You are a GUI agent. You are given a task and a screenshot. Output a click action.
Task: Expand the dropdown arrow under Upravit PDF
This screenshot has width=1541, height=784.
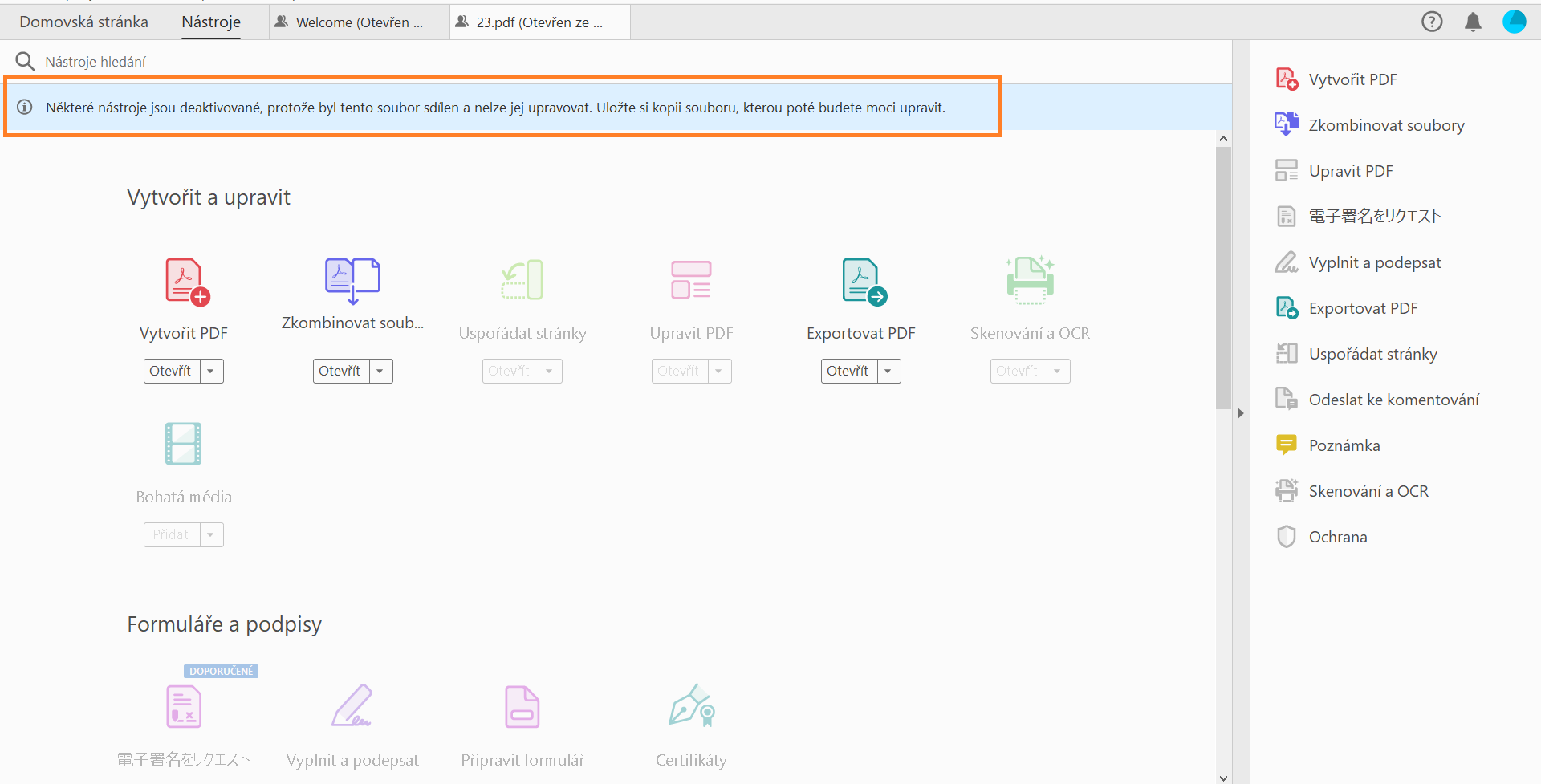719,371
